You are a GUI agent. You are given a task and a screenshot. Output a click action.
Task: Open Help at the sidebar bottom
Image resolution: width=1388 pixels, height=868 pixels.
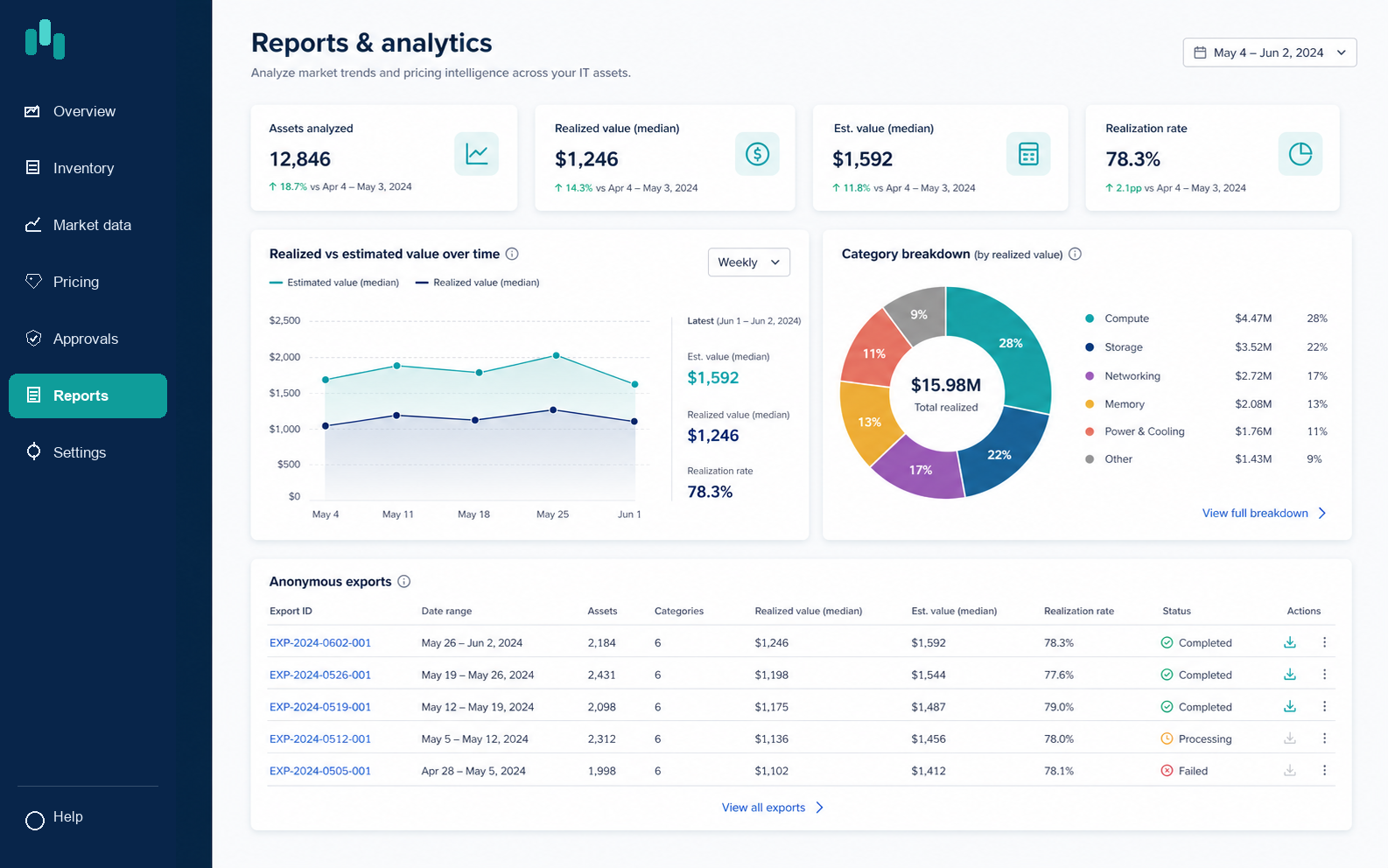(x=54, y=818)
